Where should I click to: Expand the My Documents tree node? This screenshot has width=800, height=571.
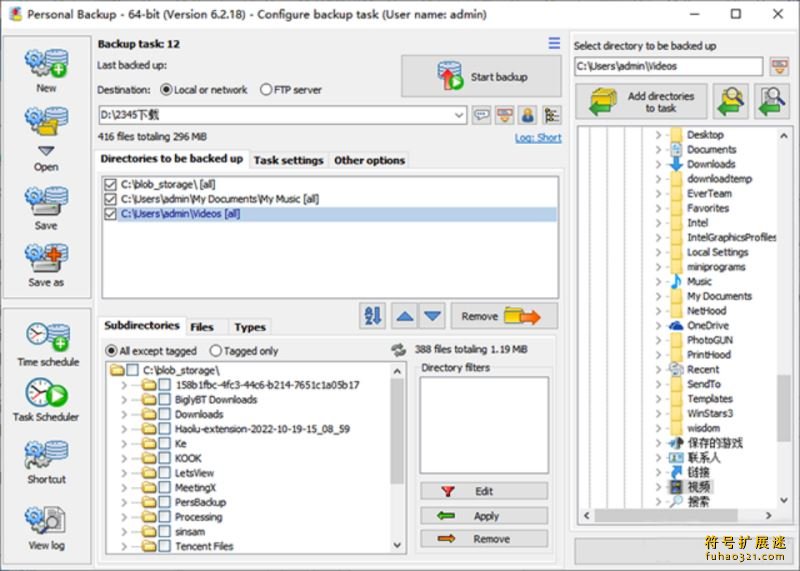[x=658, y=296]
